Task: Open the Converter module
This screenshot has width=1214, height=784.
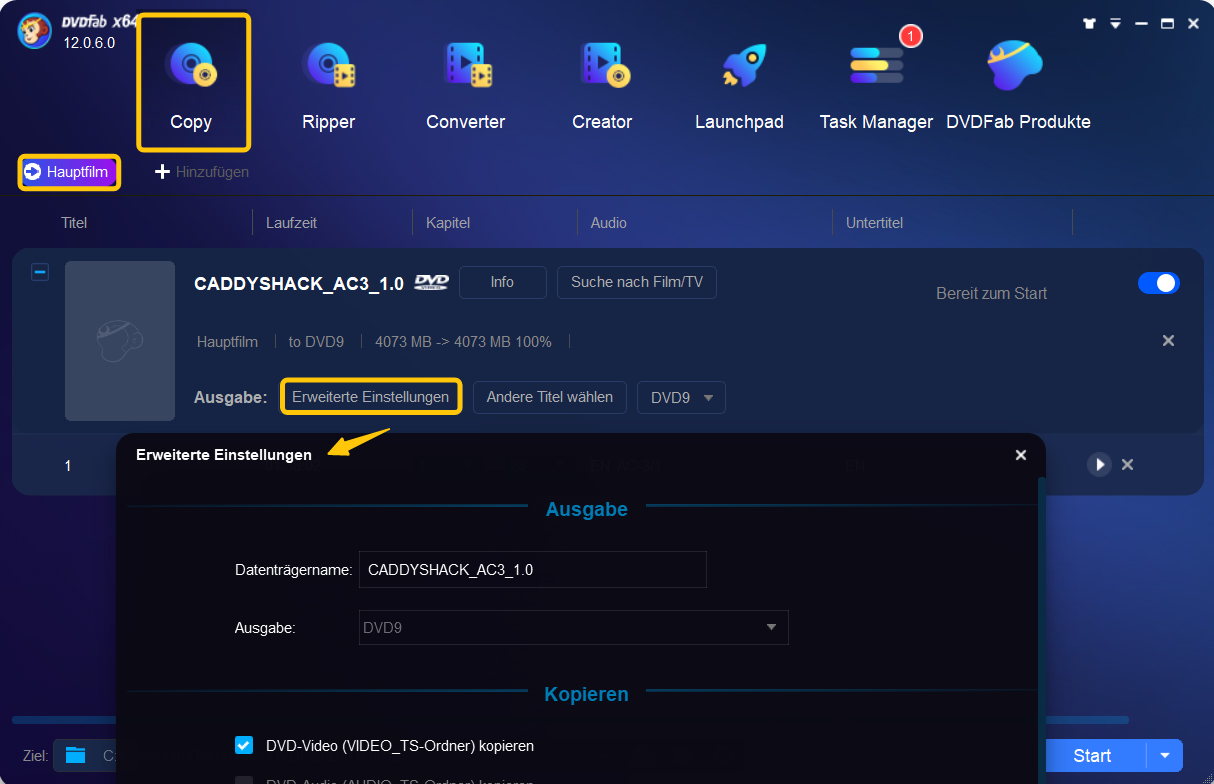Action: pos(465,82)
